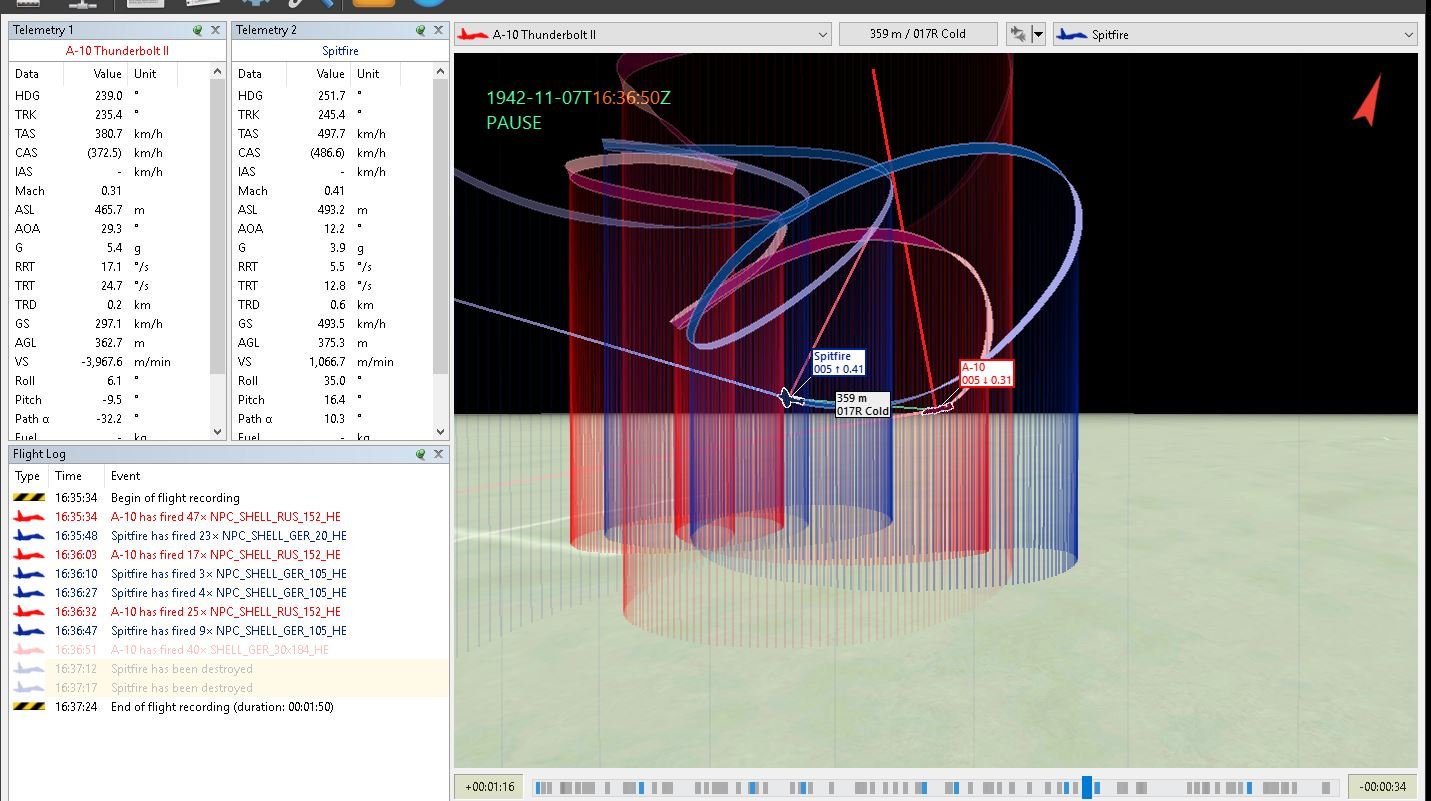Click the hazard stripe icon on End of flight recording
Image resolution: width=1431 pixels, height=801 pixels.
click(29, 707)
